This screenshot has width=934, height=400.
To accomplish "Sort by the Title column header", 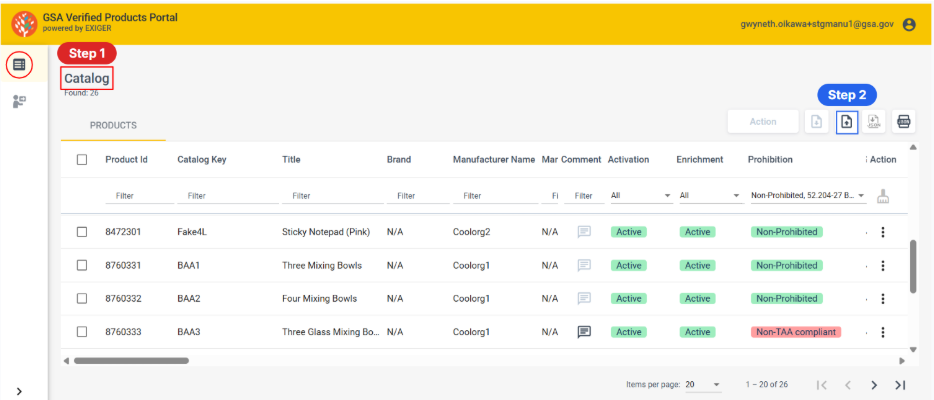I will pyautogui.click(x=291, y=160).
